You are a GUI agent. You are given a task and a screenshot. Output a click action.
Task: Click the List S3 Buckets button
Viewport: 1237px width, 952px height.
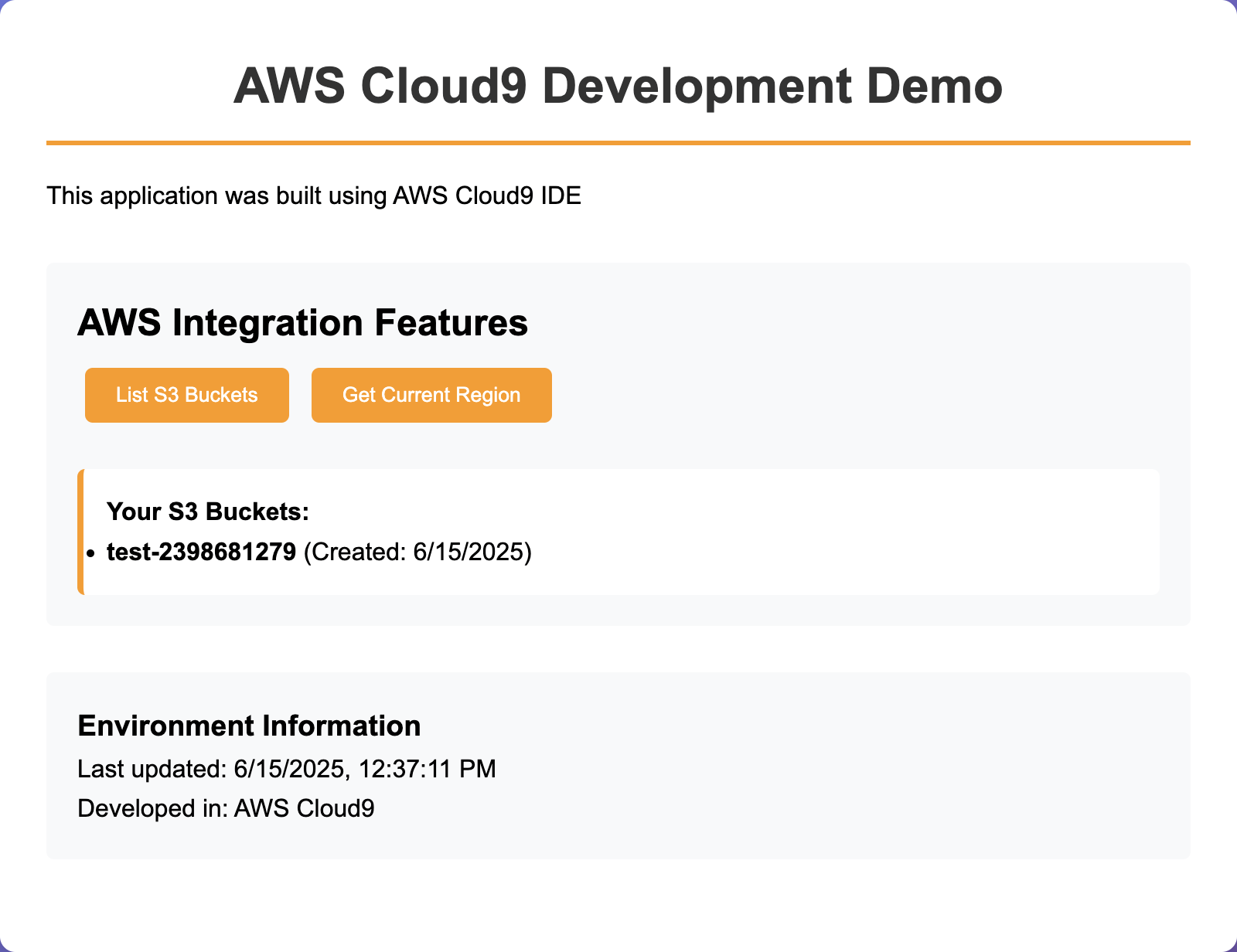(x=187, y=395)
